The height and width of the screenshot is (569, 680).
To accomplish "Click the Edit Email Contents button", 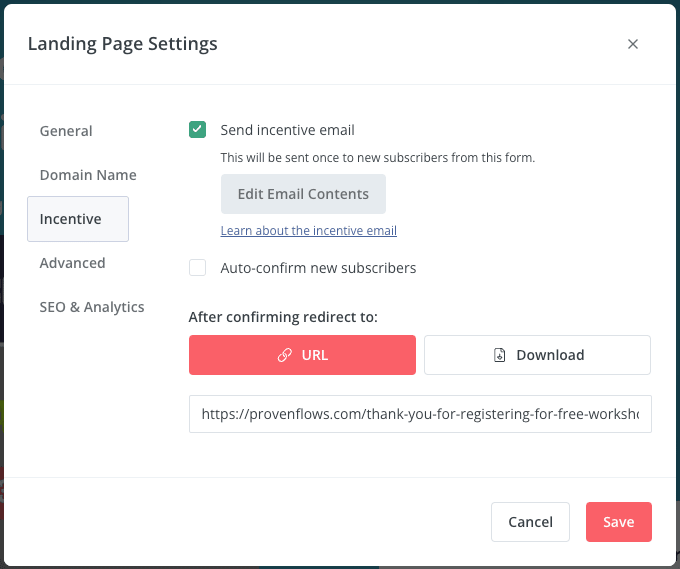I will click(x=303, y=194).
